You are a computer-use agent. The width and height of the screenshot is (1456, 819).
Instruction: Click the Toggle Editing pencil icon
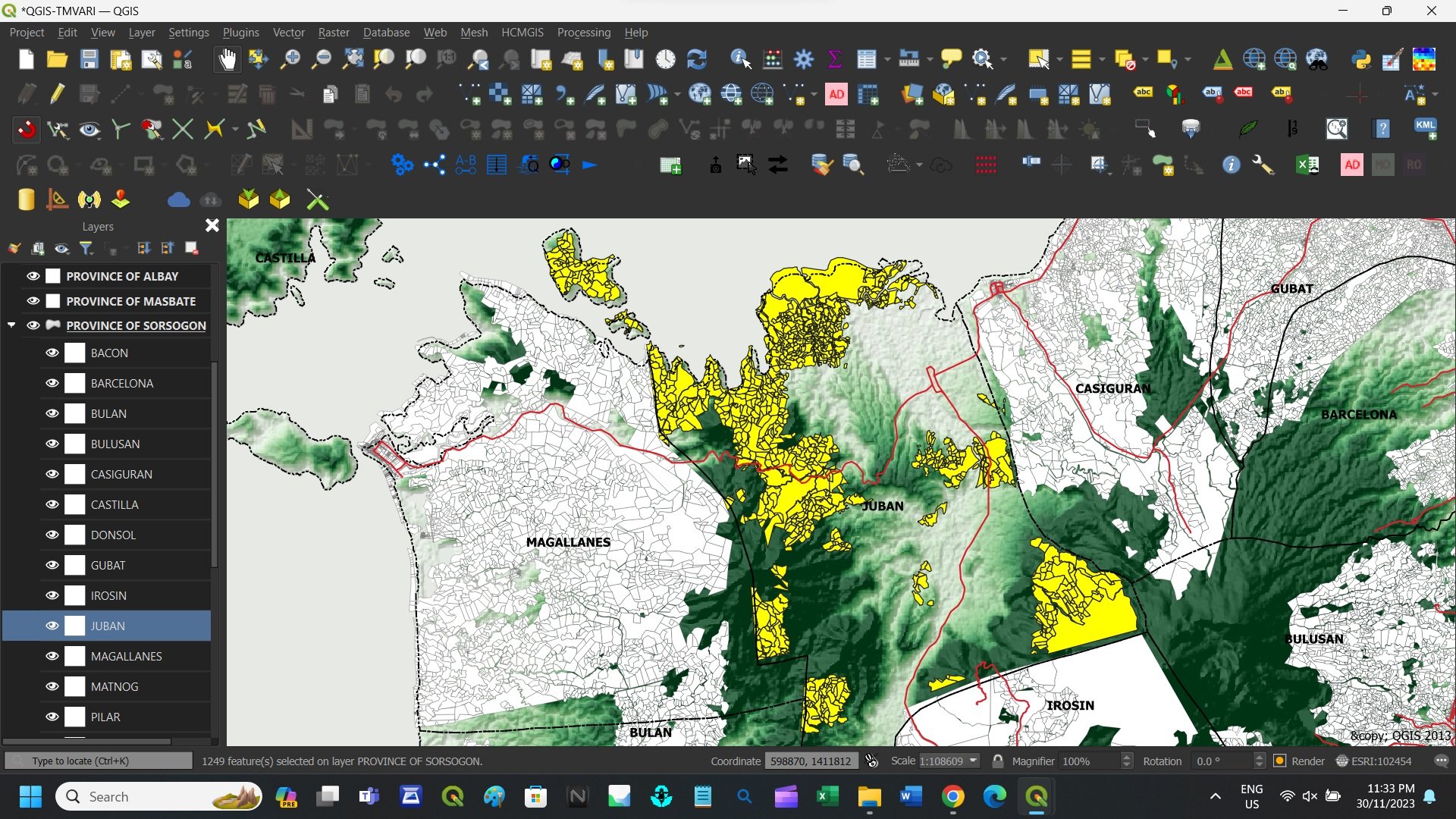57,94
